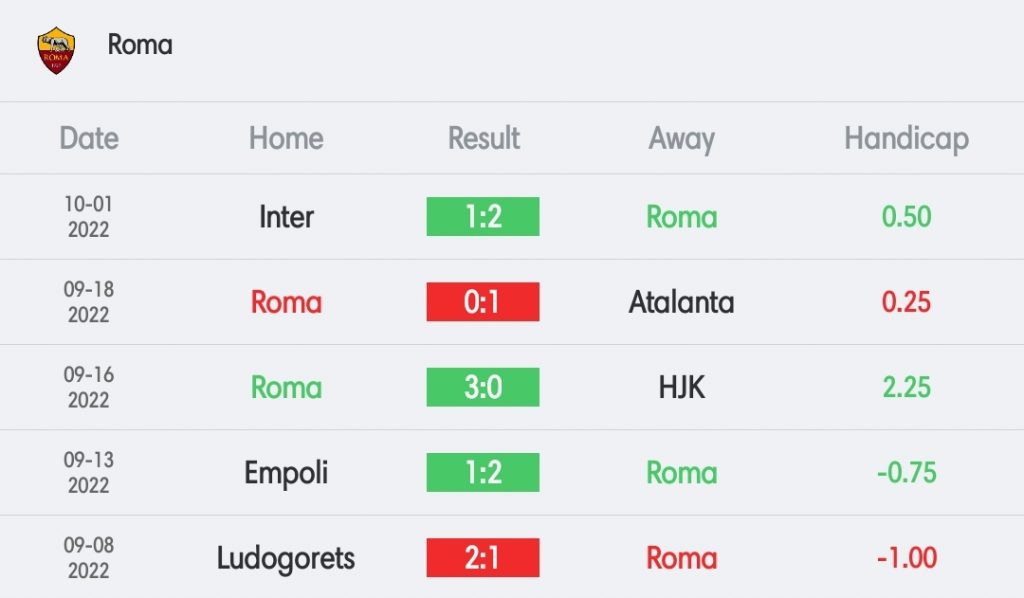Open the red 0:1 Roma vs Atalanta result

tap(483, 302)
